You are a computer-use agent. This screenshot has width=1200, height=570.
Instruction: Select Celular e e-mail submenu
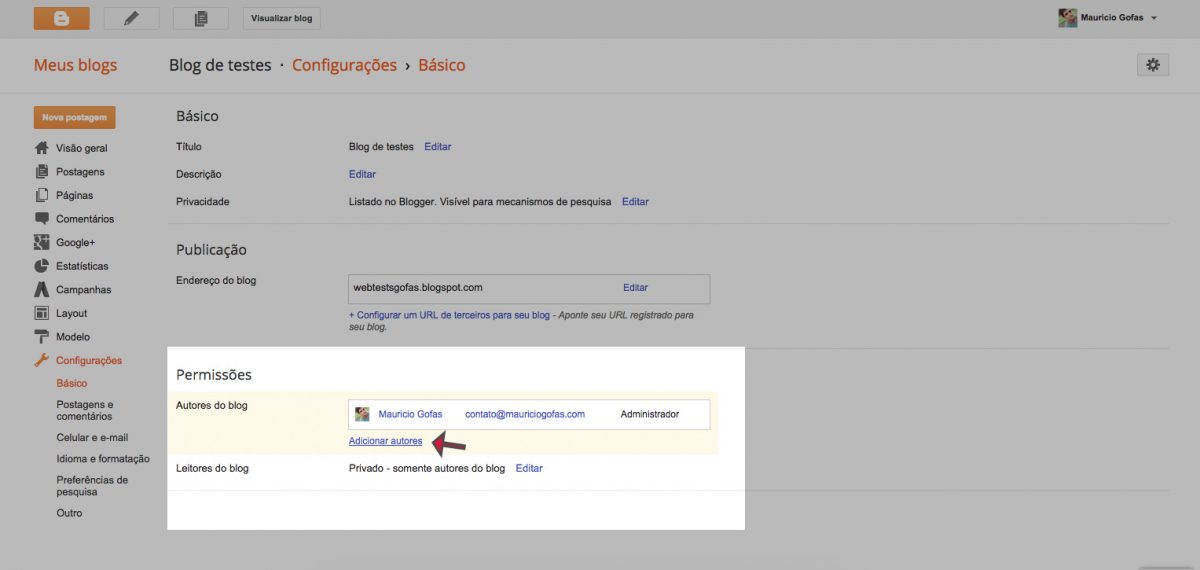[92, 437]
